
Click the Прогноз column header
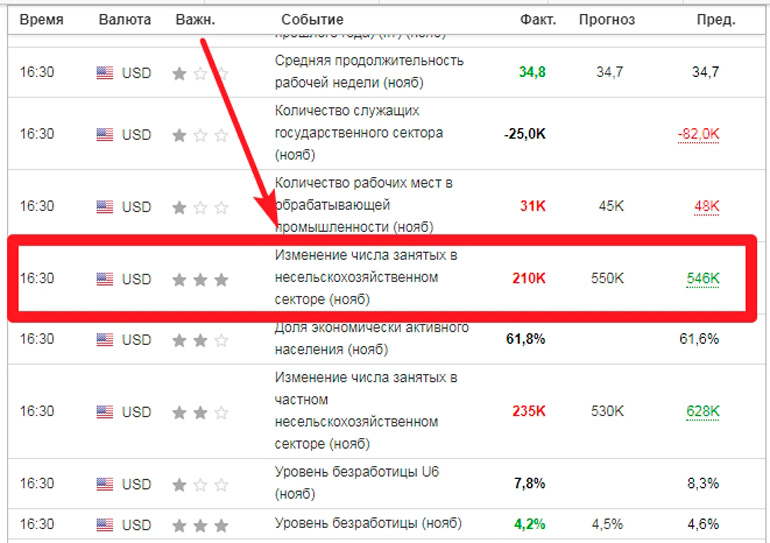coord(607,20)
